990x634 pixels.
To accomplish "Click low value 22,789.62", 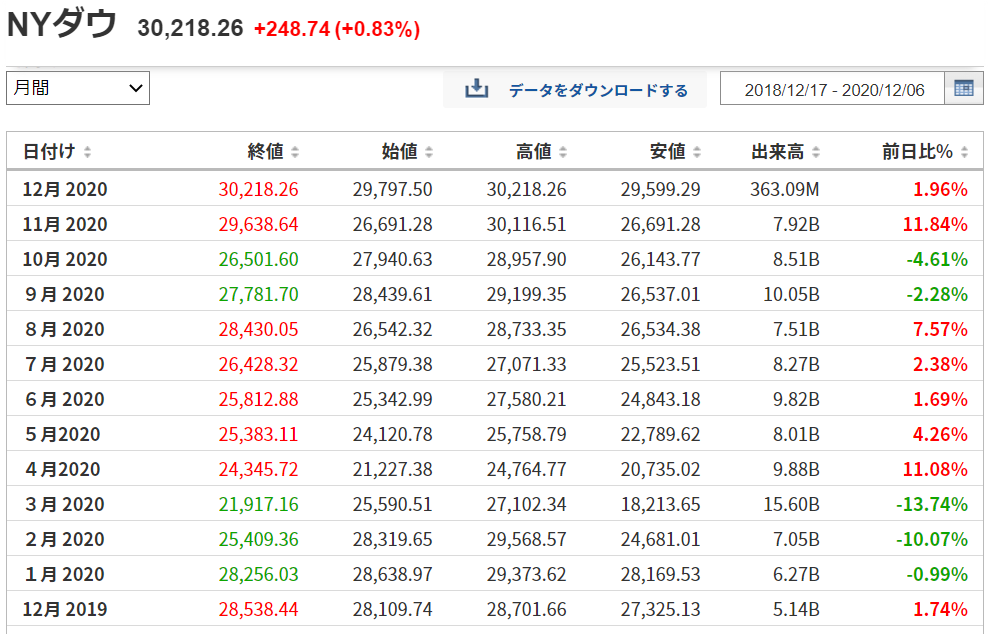I will point(660,434).
